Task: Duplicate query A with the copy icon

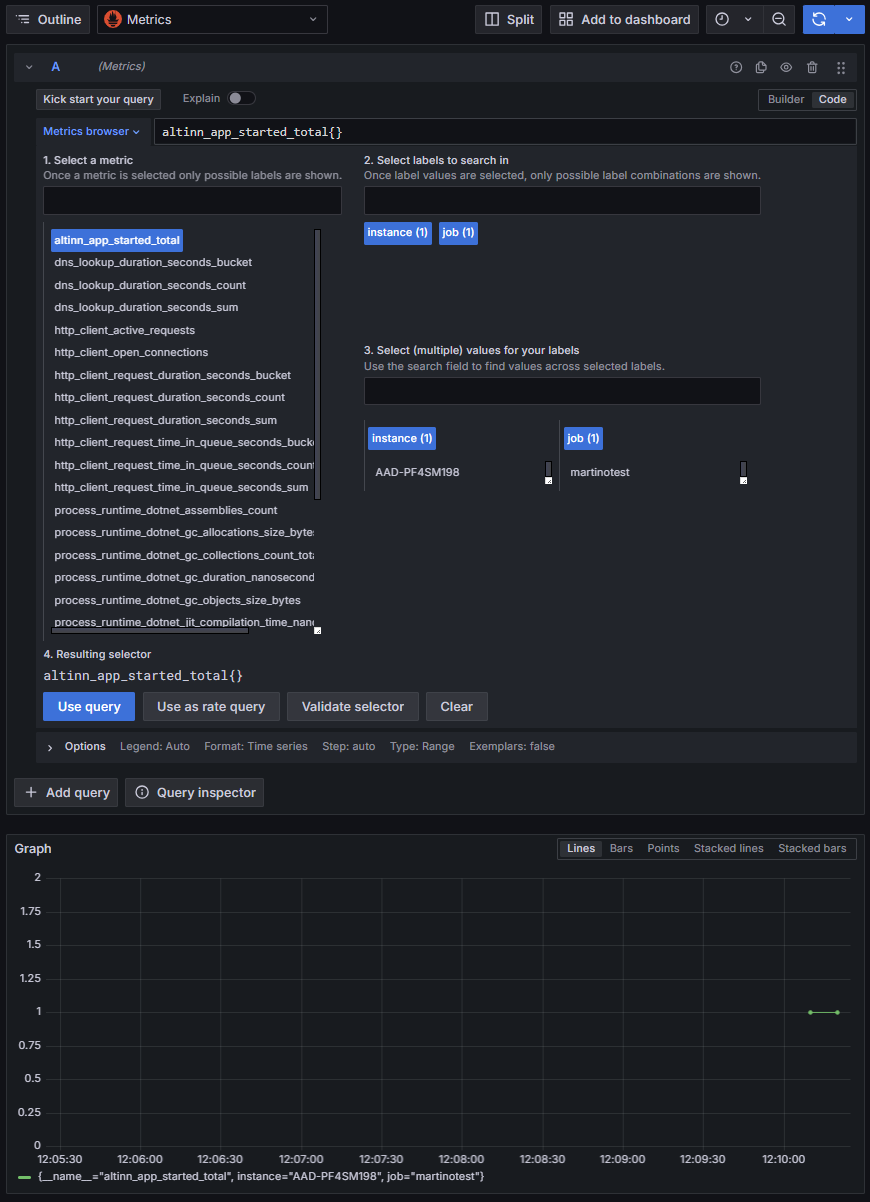Action: coord(761,67)
